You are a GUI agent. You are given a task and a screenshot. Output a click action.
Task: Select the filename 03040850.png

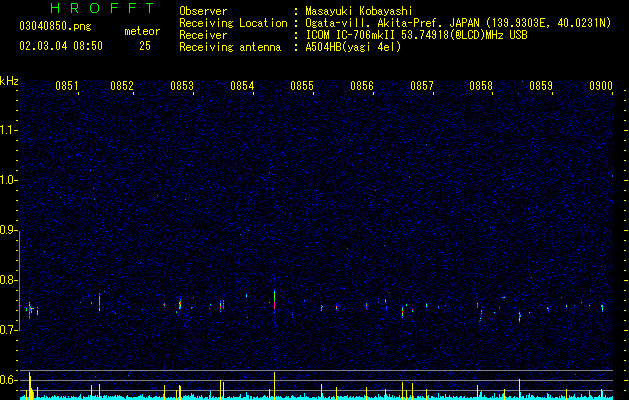click(55, 26)
